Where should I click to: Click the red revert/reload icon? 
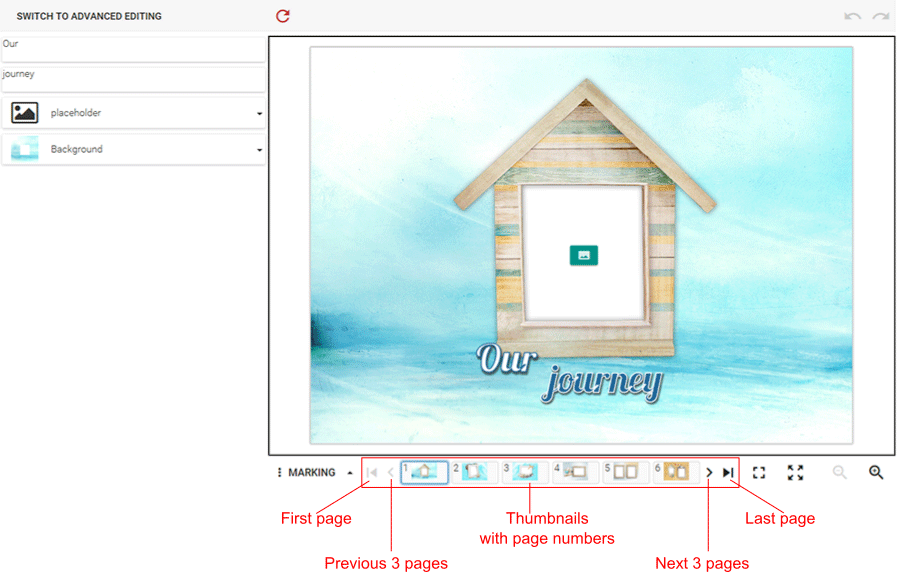pyautogui.click(x=283, y=16)
